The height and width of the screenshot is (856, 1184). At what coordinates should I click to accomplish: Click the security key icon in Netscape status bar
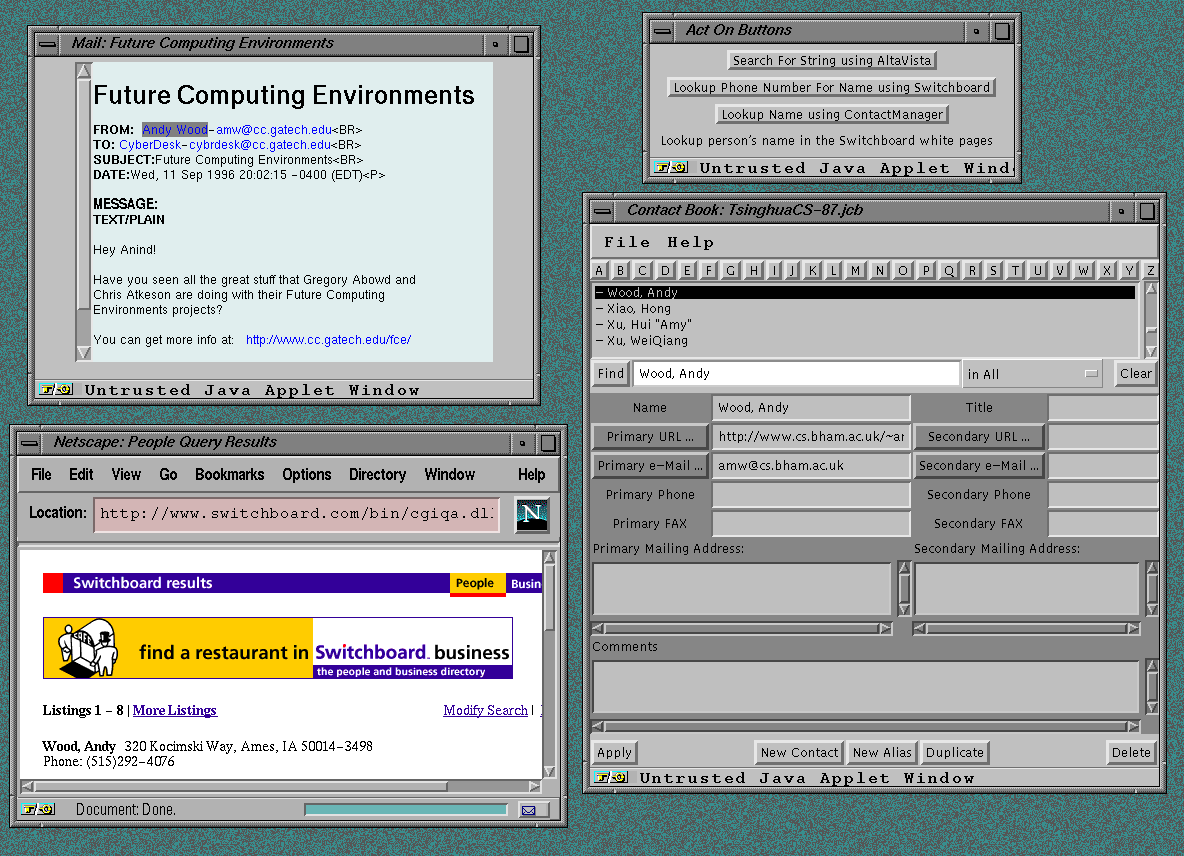pos(40,810)
